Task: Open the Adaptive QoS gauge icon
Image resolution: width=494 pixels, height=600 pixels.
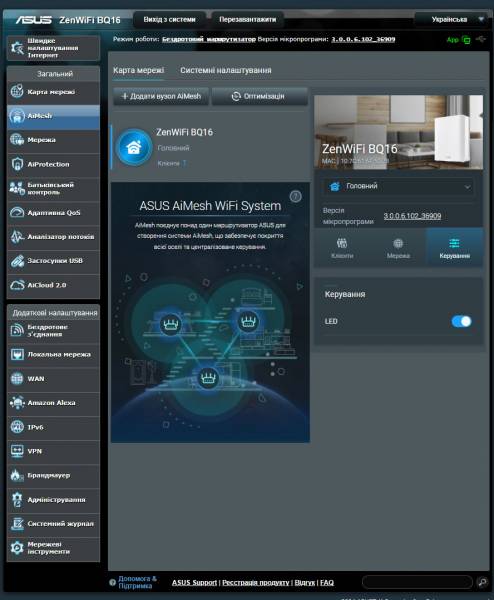Action: coord(17,212)
